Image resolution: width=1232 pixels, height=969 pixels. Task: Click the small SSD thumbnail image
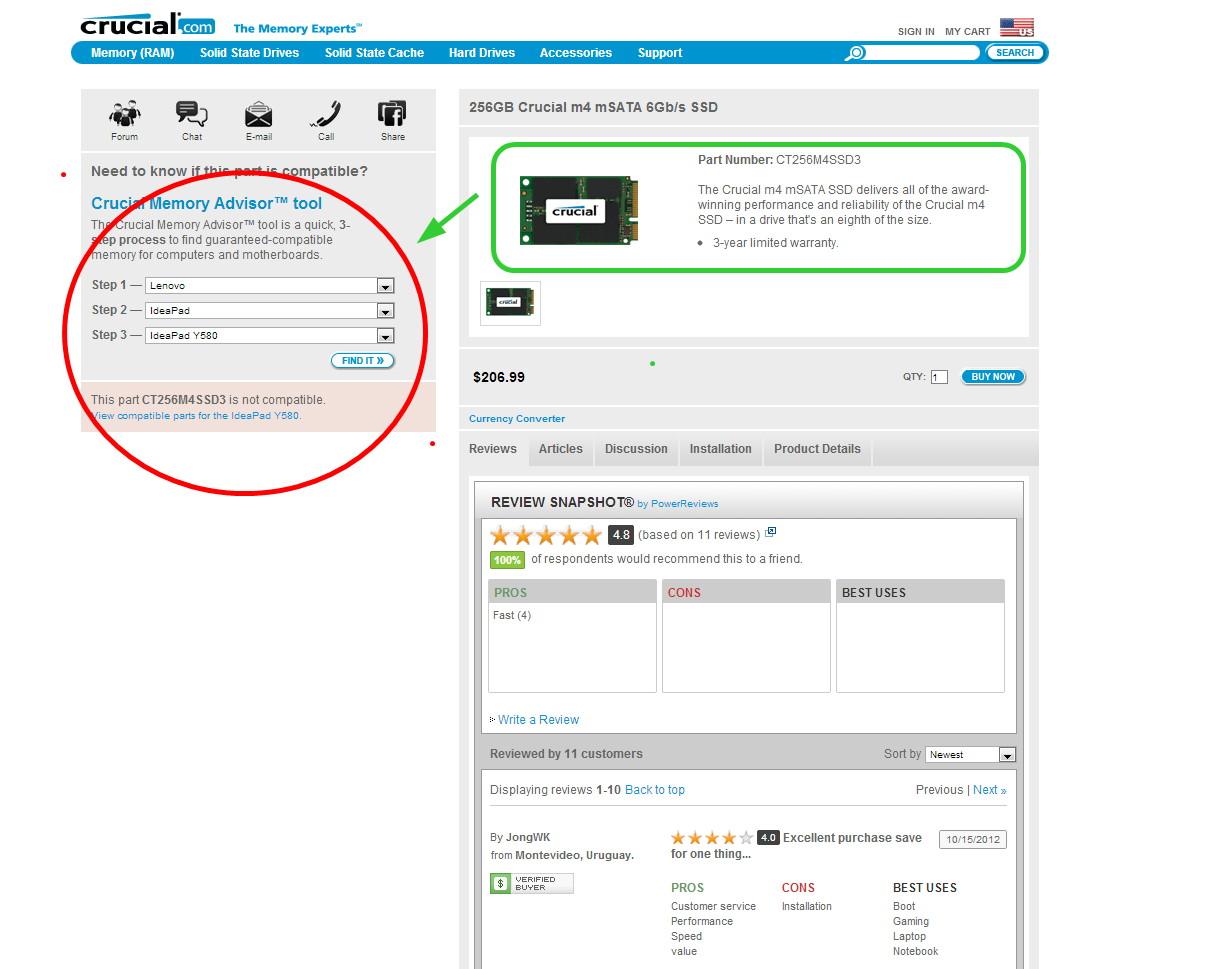[510, 303]
